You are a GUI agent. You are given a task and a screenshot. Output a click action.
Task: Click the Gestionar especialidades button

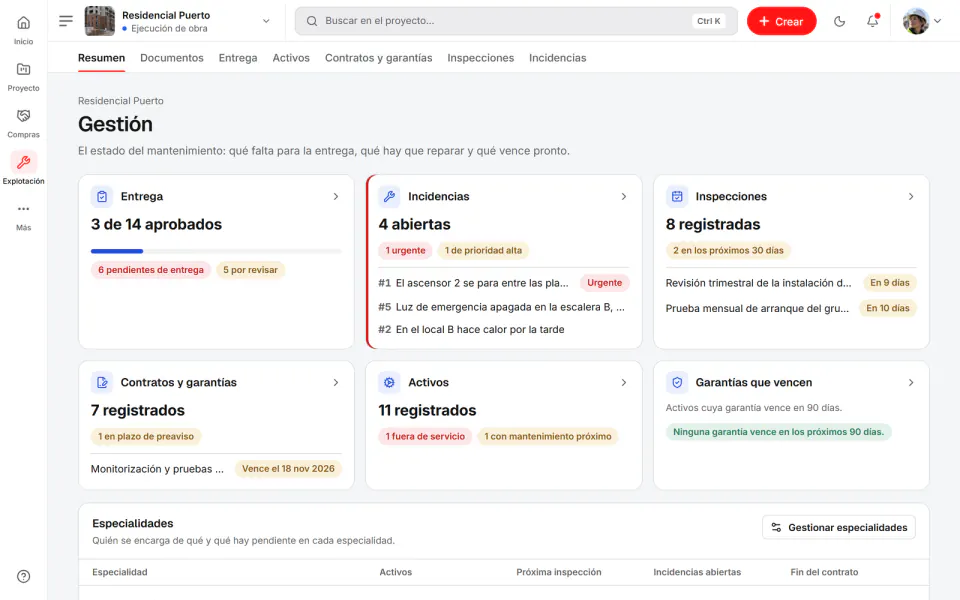pyautogui.click(x=839, y=527)
